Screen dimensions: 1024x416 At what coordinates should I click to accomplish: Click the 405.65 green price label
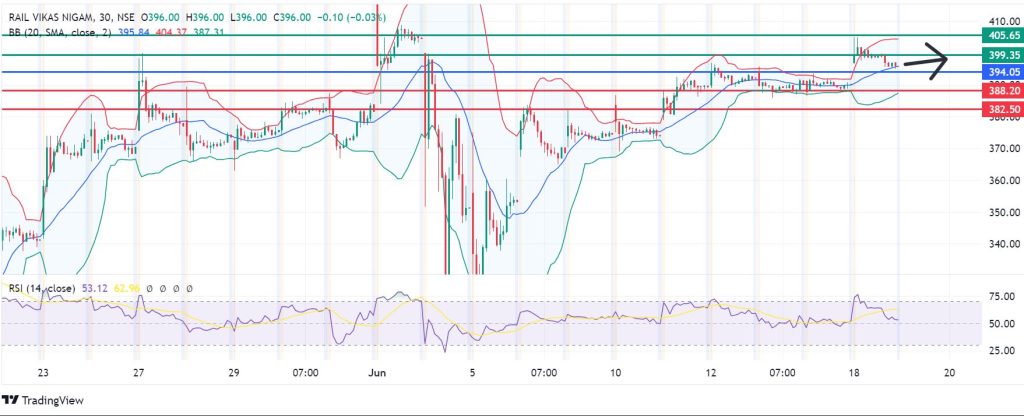pos(1002,35)
